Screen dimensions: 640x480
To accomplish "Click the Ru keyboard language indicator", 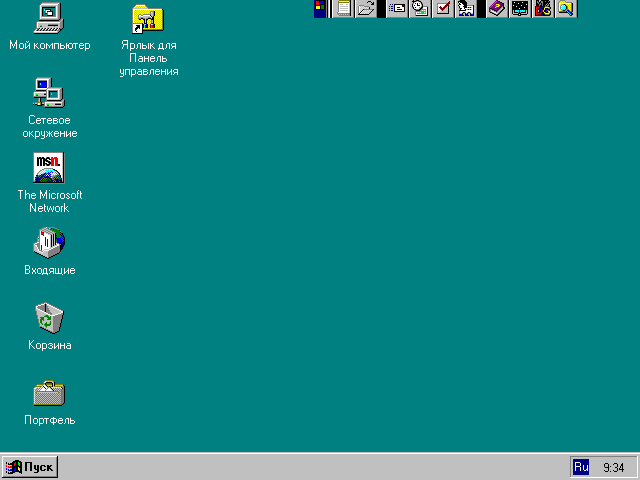I will point(581,467).
